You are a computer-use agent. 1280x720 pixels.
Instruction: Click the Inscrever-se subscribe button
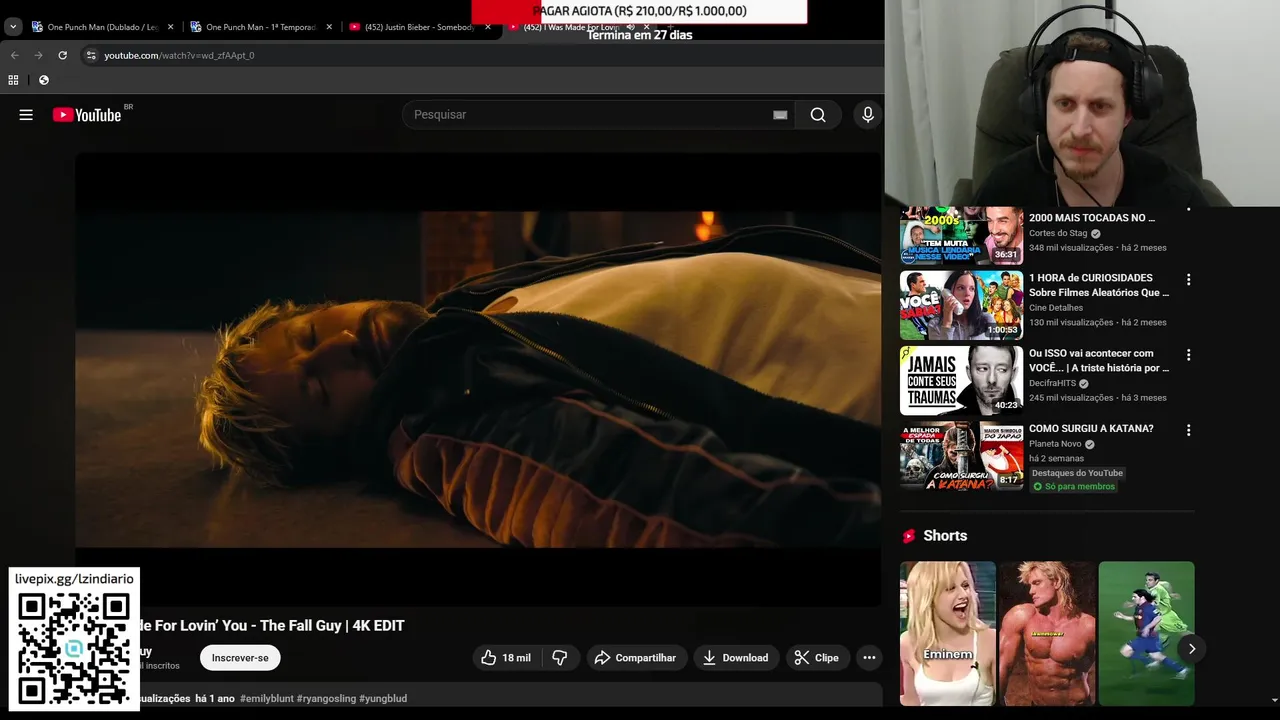[x=240, y=657]
